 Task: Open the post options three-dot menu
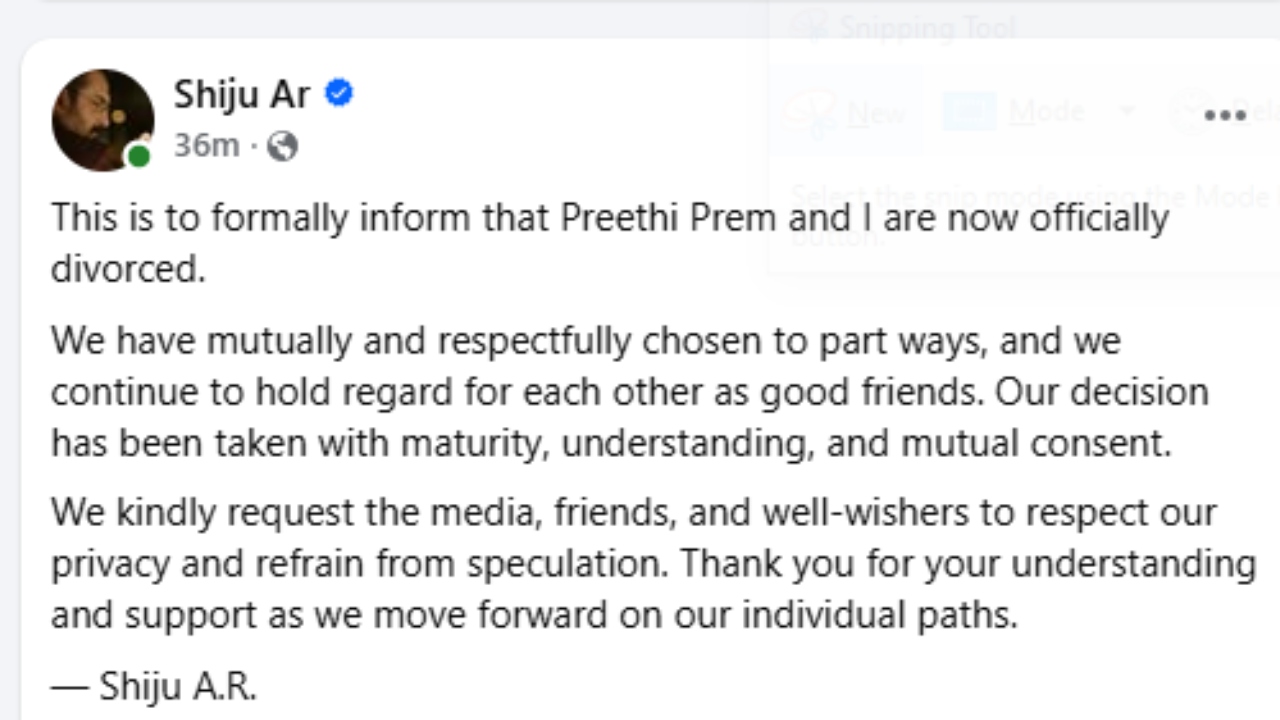click(x=1224, y=115)
